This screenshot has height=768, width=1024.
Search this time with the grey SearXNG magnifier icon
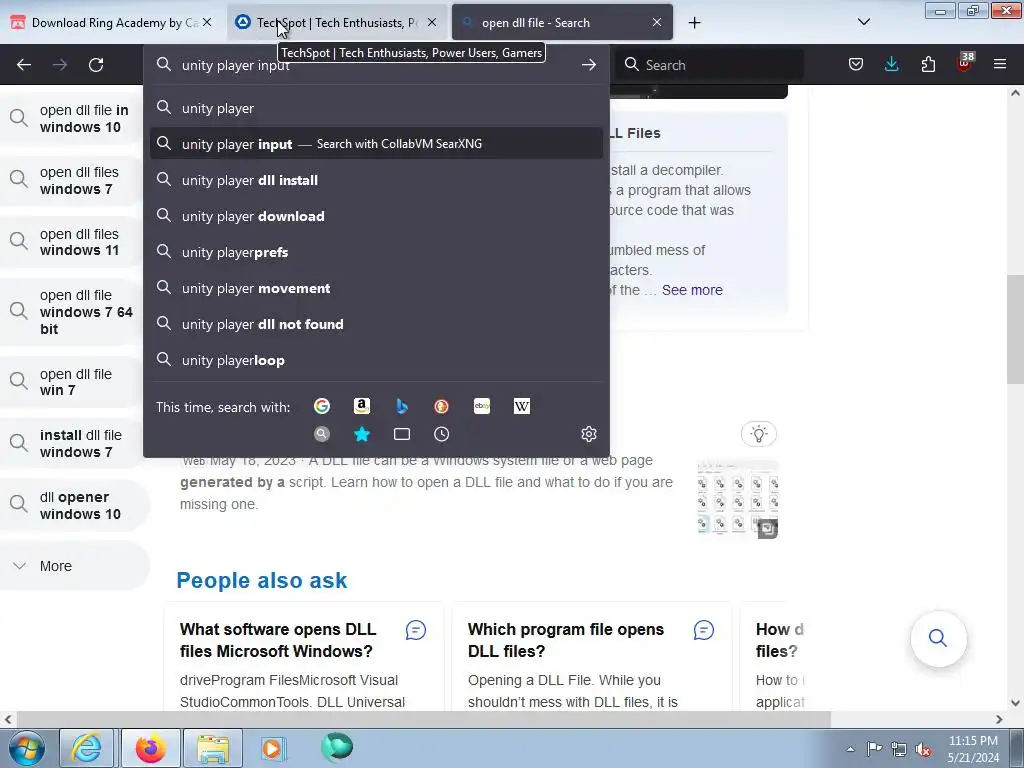(322, 434)
